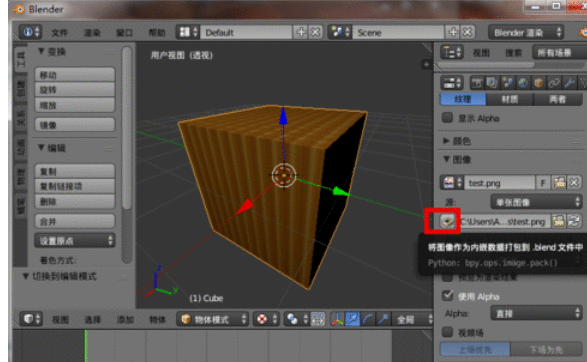The width and height of the screenshot is (587, 362).
Task: Click the 移动 button
Action: click(x=75, y=75)
